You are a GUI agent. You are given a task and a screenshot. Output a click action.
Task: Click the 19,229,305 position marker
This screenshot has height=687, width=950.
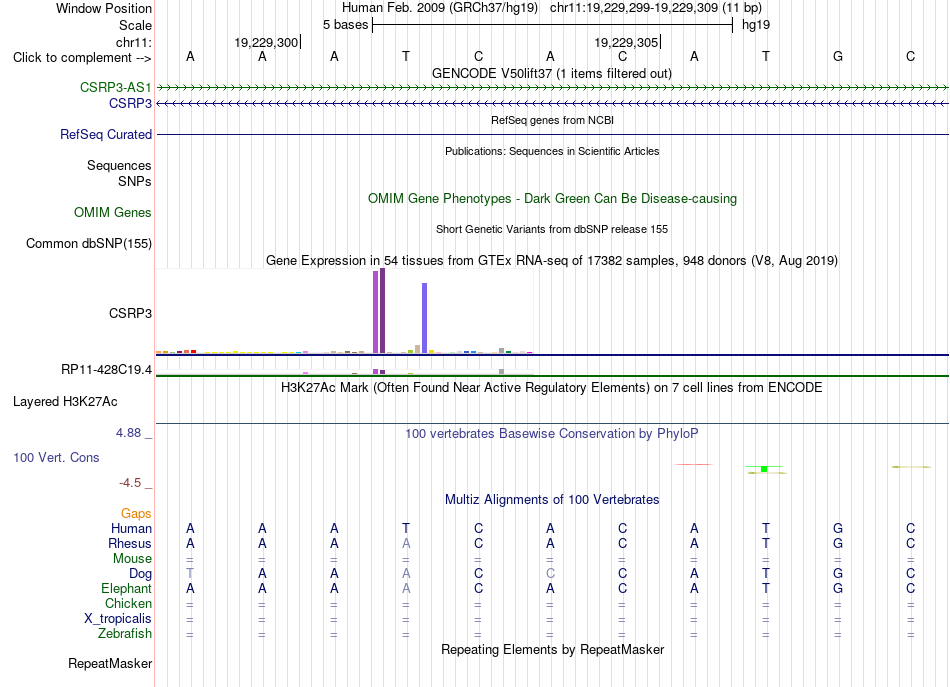626,42
